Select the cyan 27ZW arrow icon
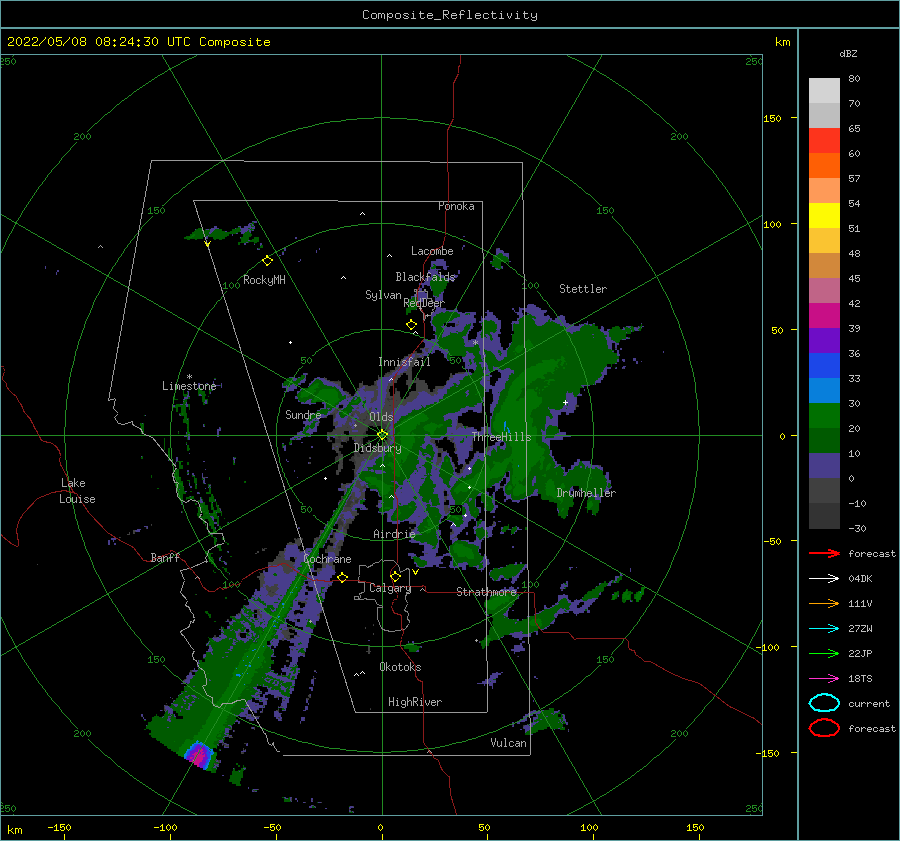 point(824,629)
